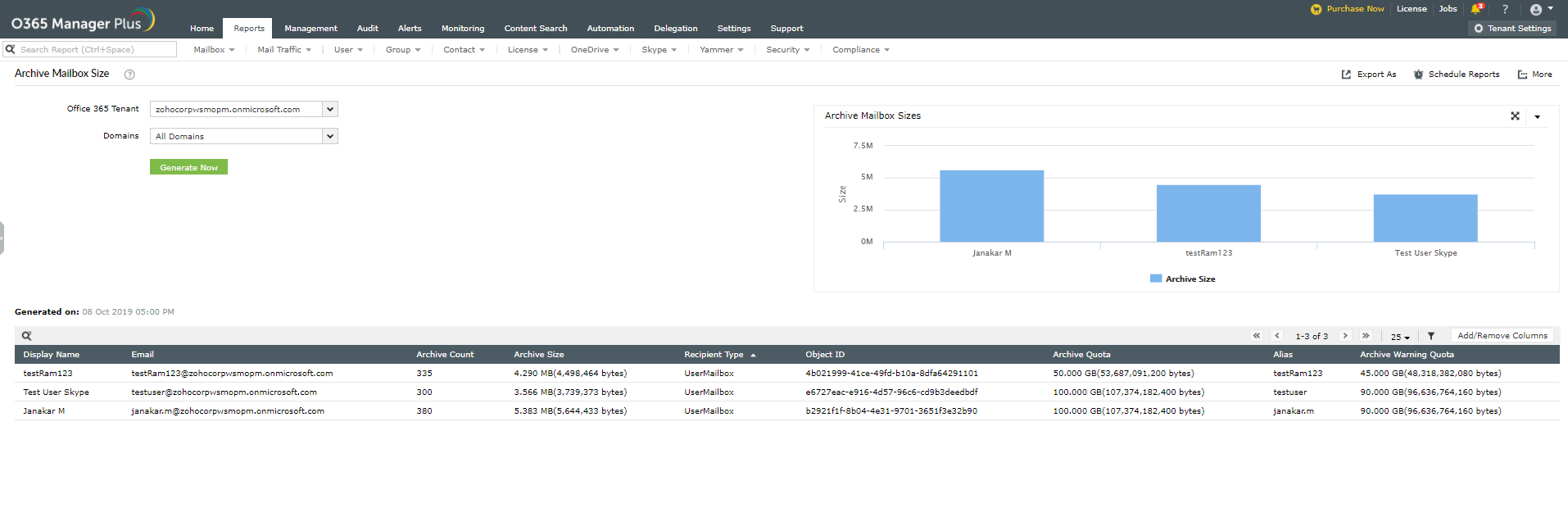Click the table search magnifier icon

26,336
